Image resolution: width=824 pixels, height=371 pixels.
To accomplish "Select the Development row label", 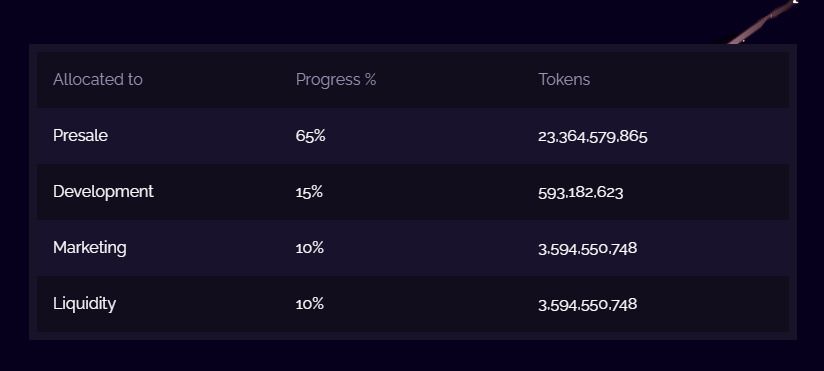I will coord(104,191).
